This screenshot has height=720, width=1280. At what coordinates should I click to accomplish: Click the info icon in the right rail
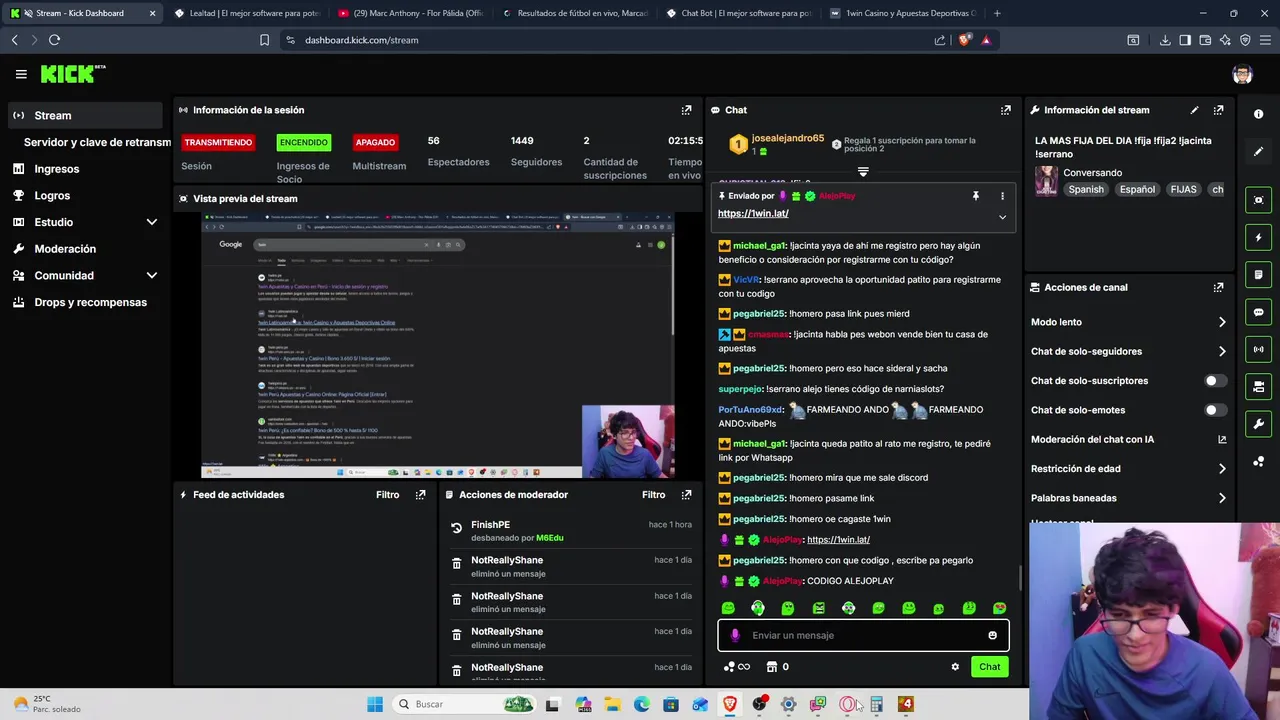[1258, 114]
